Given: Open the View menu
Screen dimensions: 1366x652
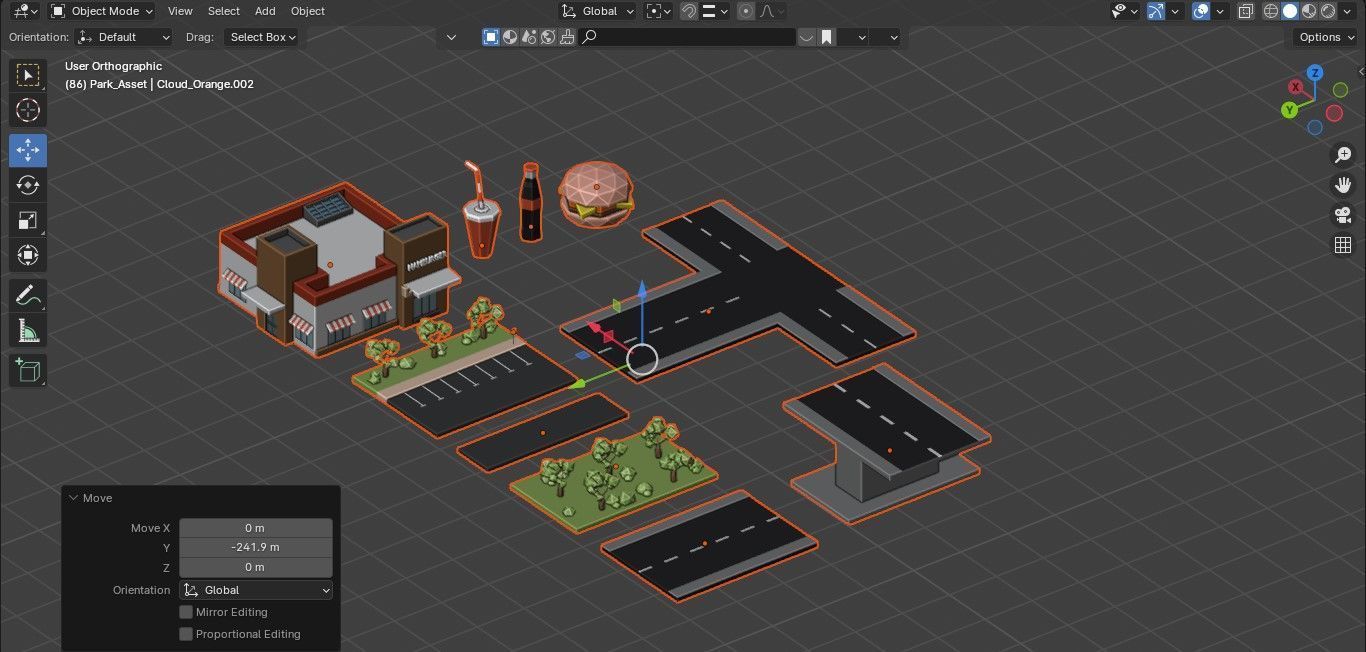Looking at the screenshot, I should tap(181, 11).
